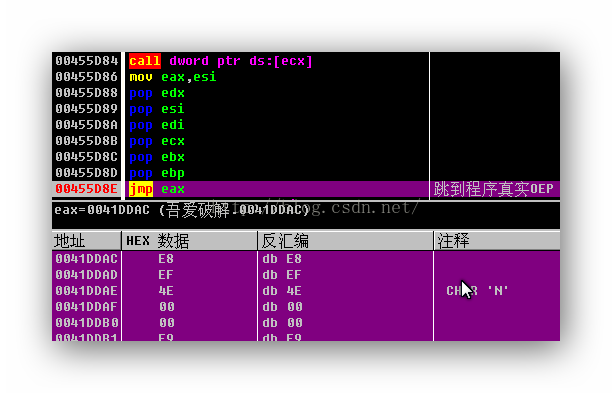Click 'db 00' cell at 0041DDB0

(x=283, y=323)
